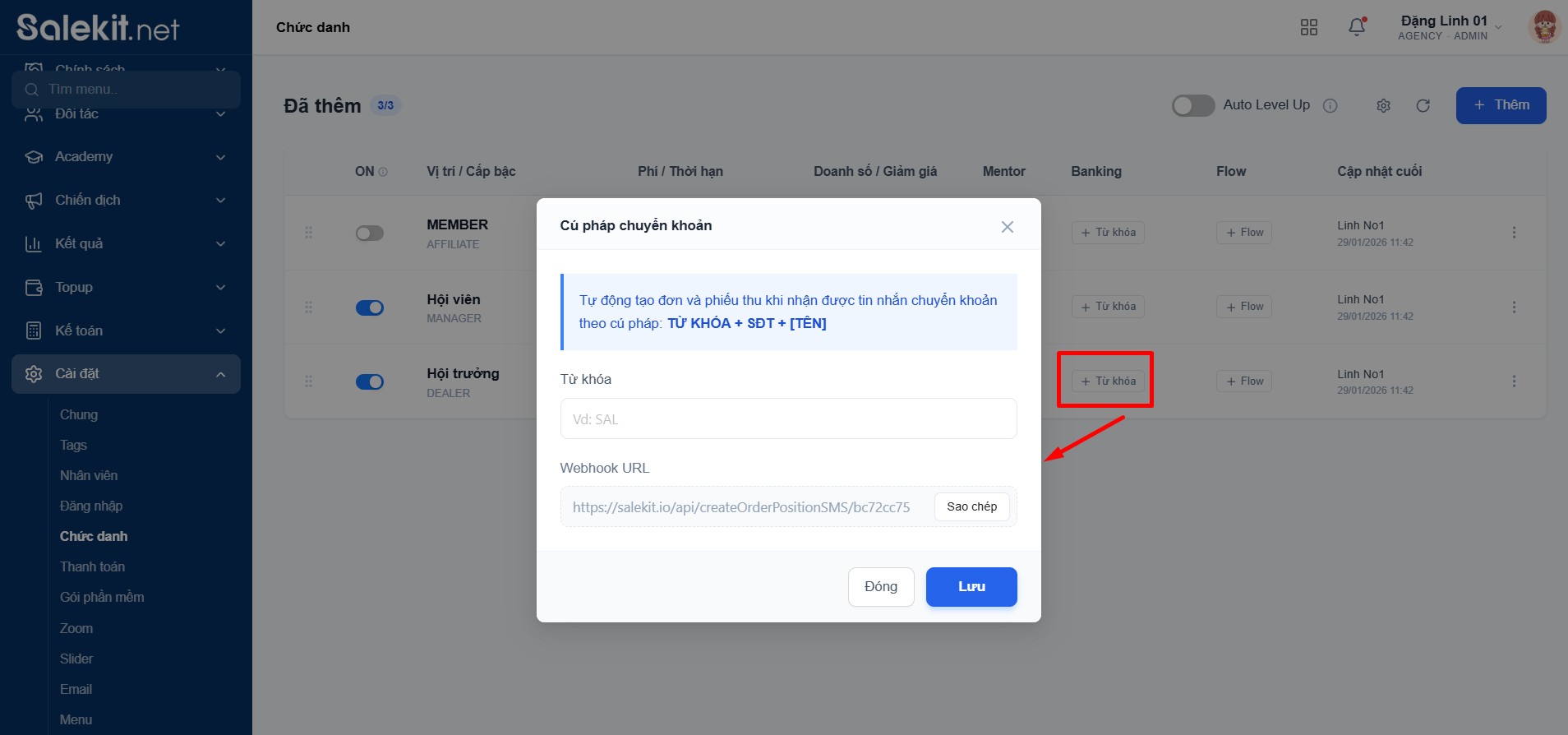1568x735 pixels.
Task: Click the Lưu button
Action: 971,587
